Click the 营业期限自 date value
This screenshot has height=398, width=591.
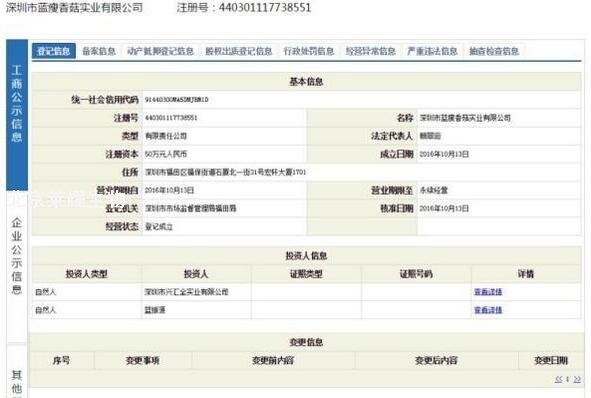pos(169,190)
